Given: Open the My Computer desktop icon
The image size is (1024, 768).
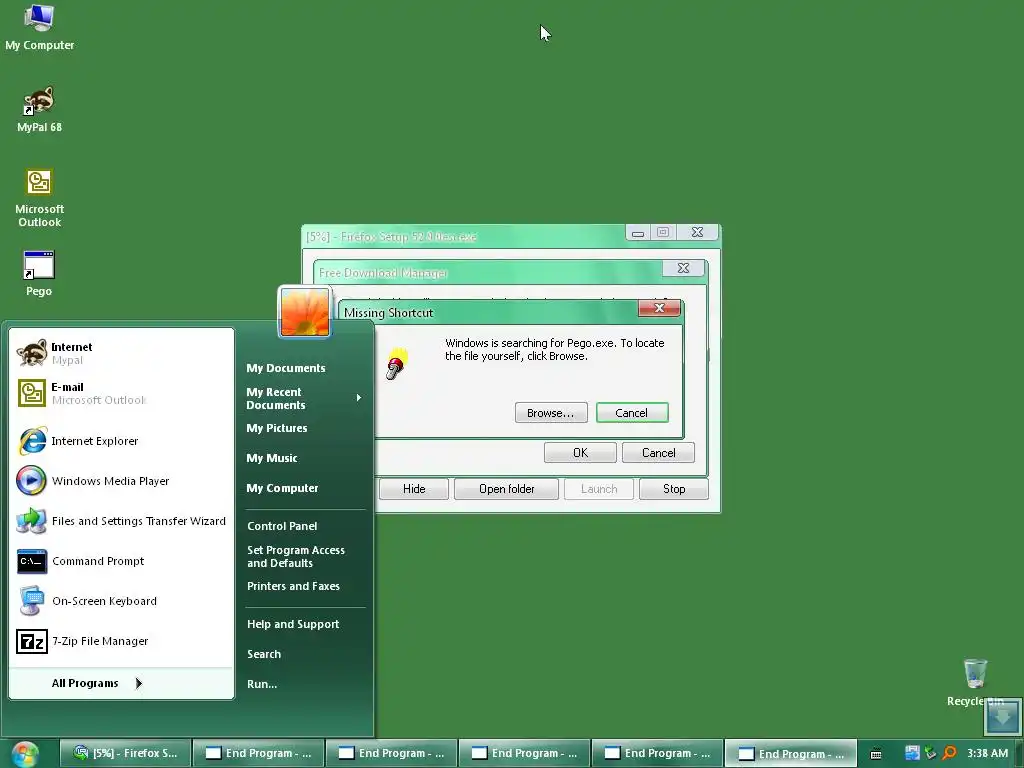Looking at the screenshot, I should (x=39, y=27).
